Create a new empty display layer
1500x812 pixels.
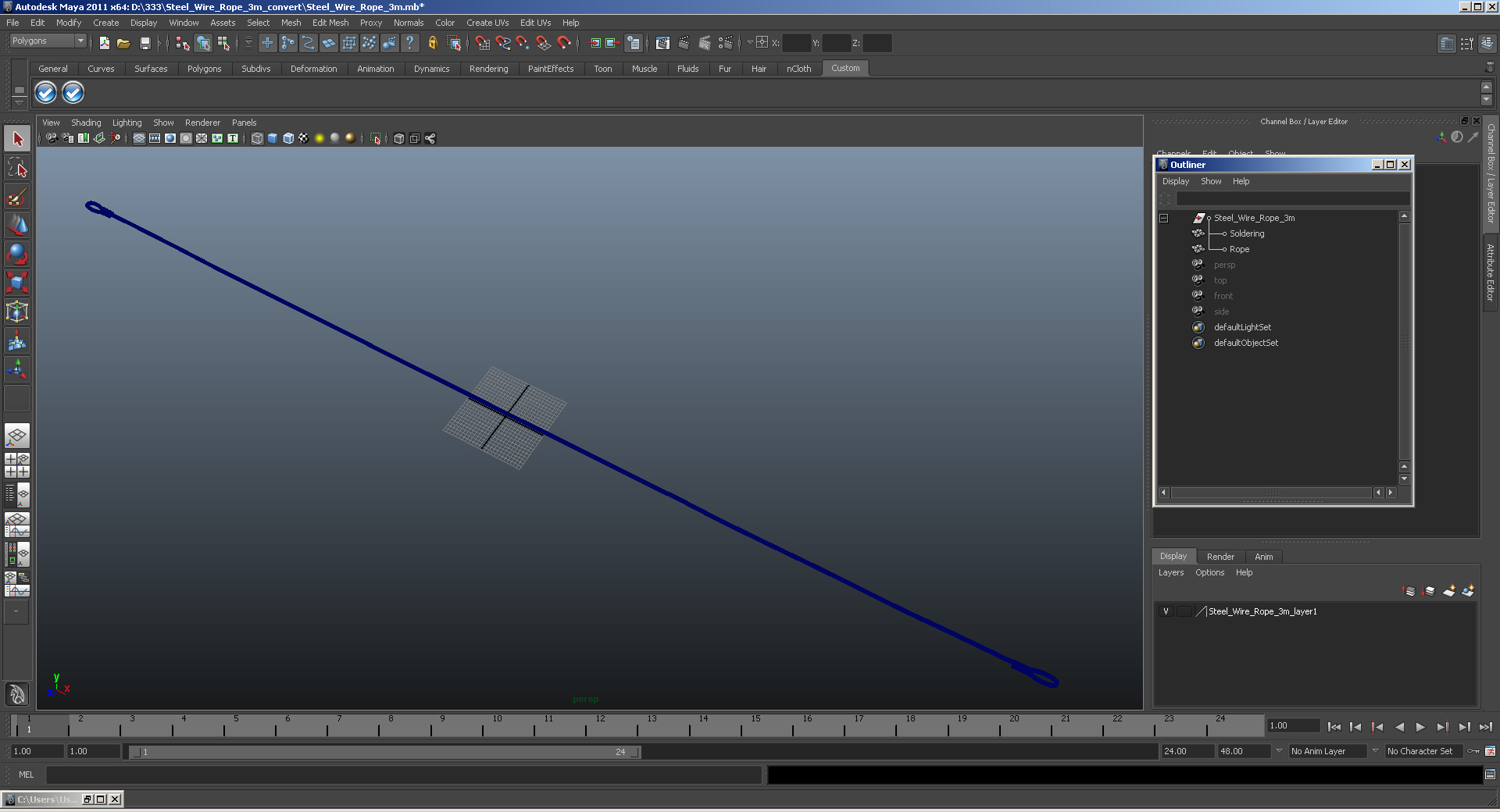(1449, 591)
